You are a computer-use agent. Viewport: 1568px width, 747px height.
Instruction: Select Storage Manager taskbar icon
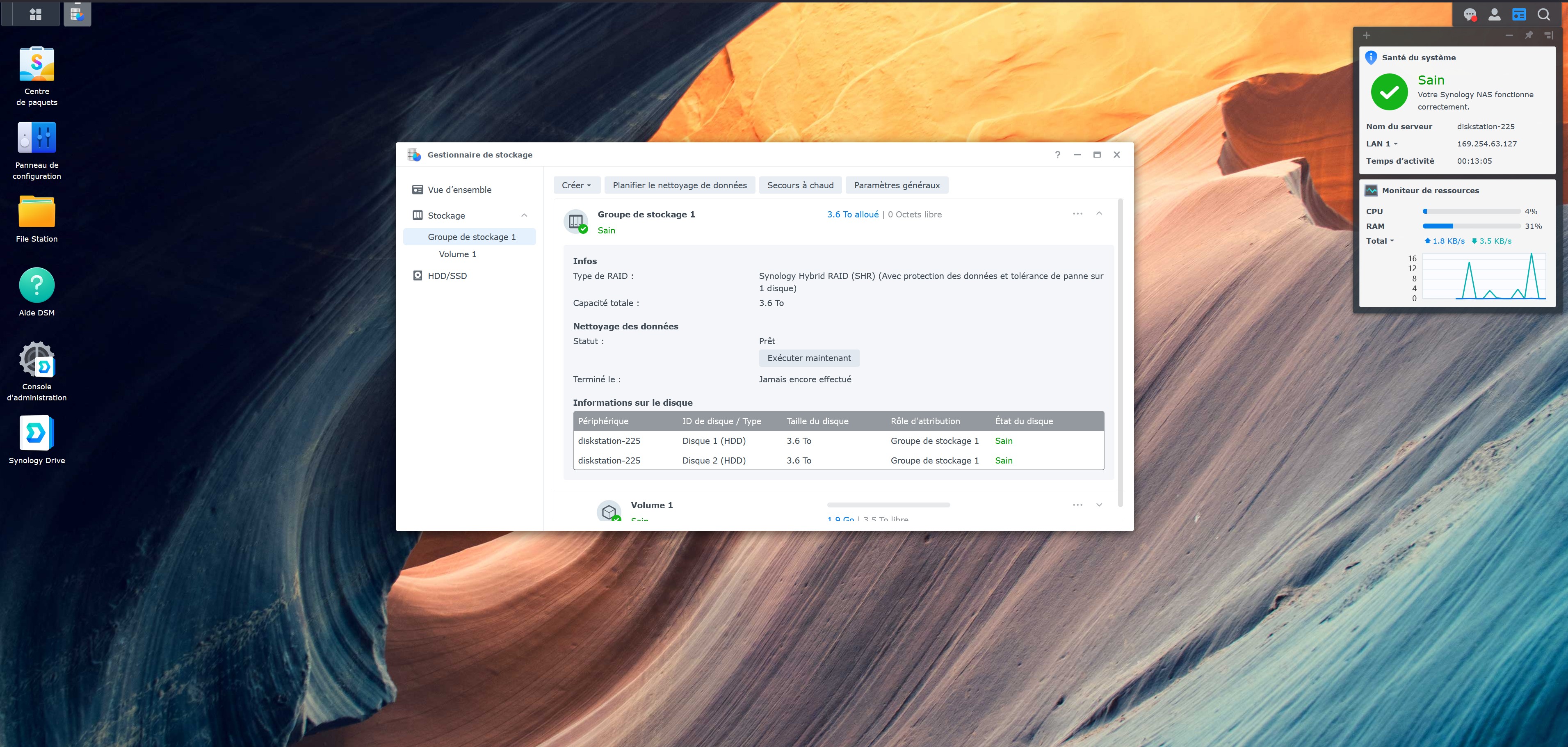[77, 14]
